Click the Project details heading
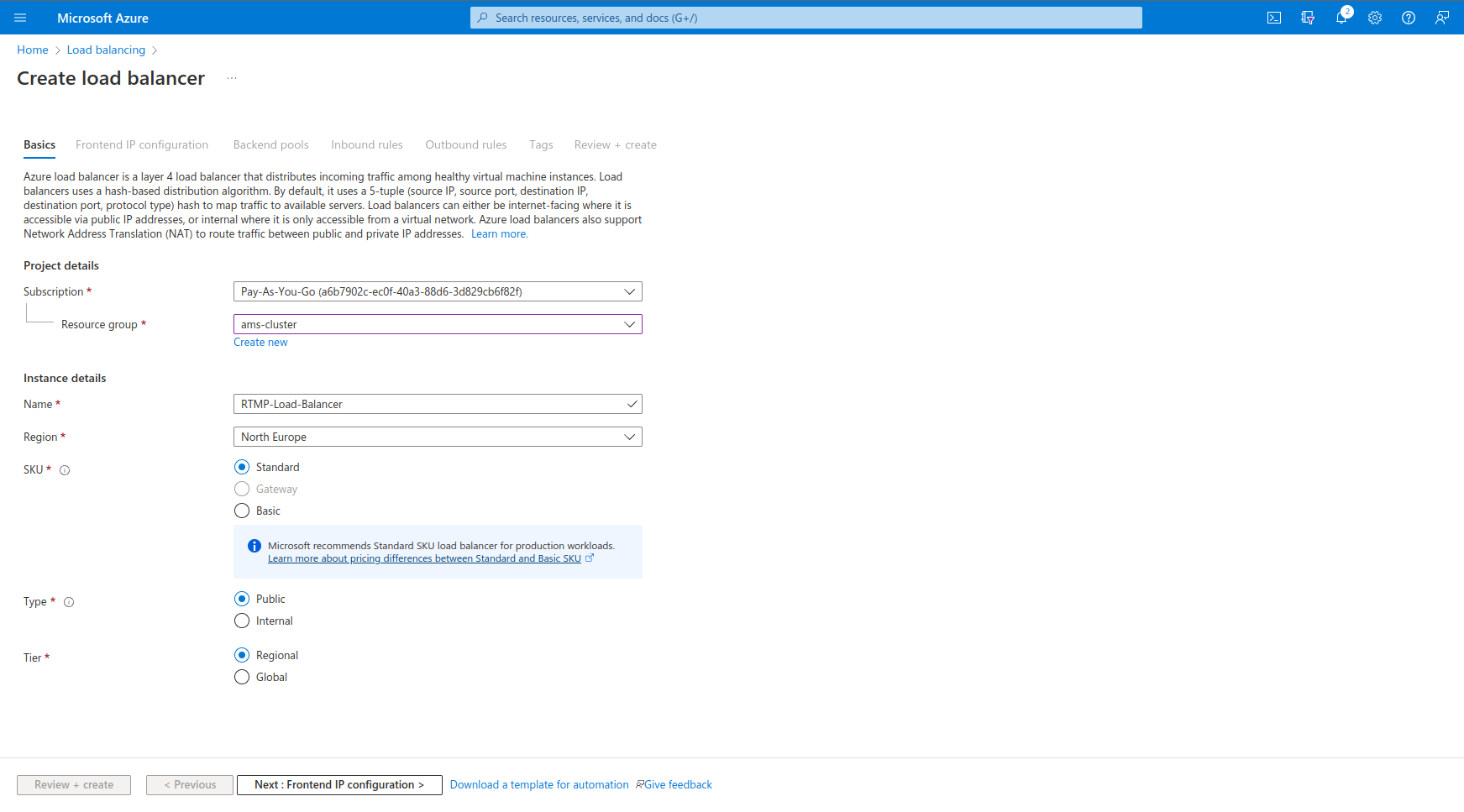Screen dimensions: 1464x812 pyautogui.click(x=61, y=265)
